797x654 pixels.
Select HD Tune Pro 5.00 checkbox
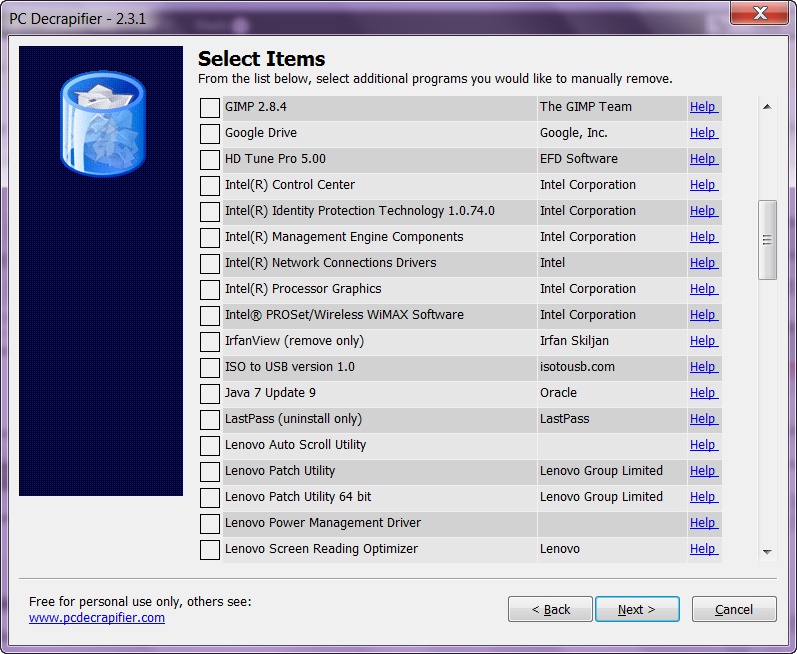pyautogui.click(x=209, y=160)
